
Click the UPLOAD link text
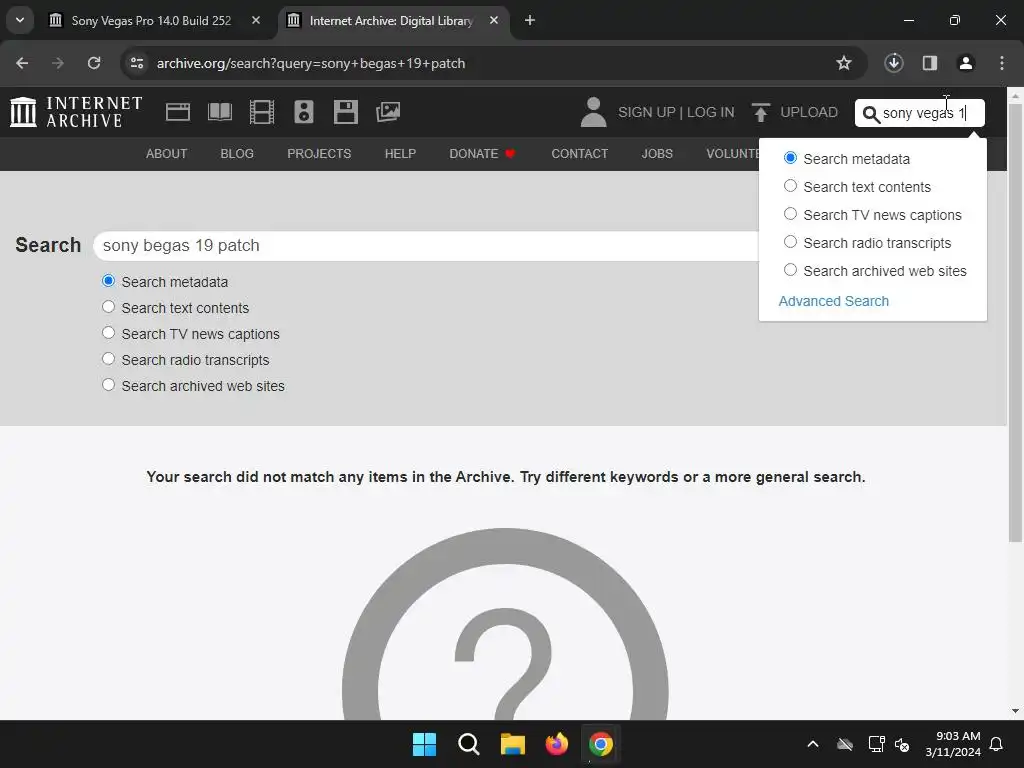[809, 112]
